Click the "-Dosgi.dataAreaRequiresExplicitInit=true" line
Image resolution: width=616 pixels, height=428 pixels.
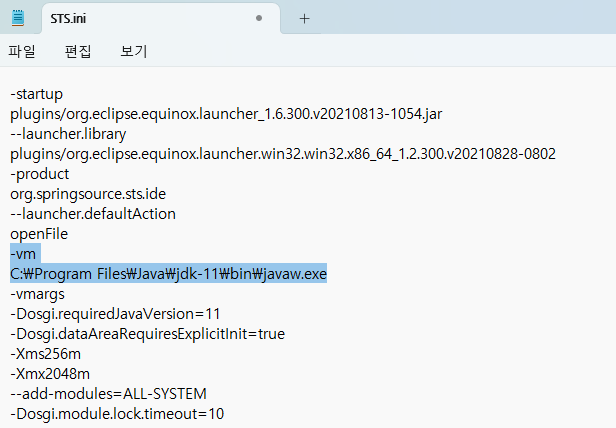[148, 334]
